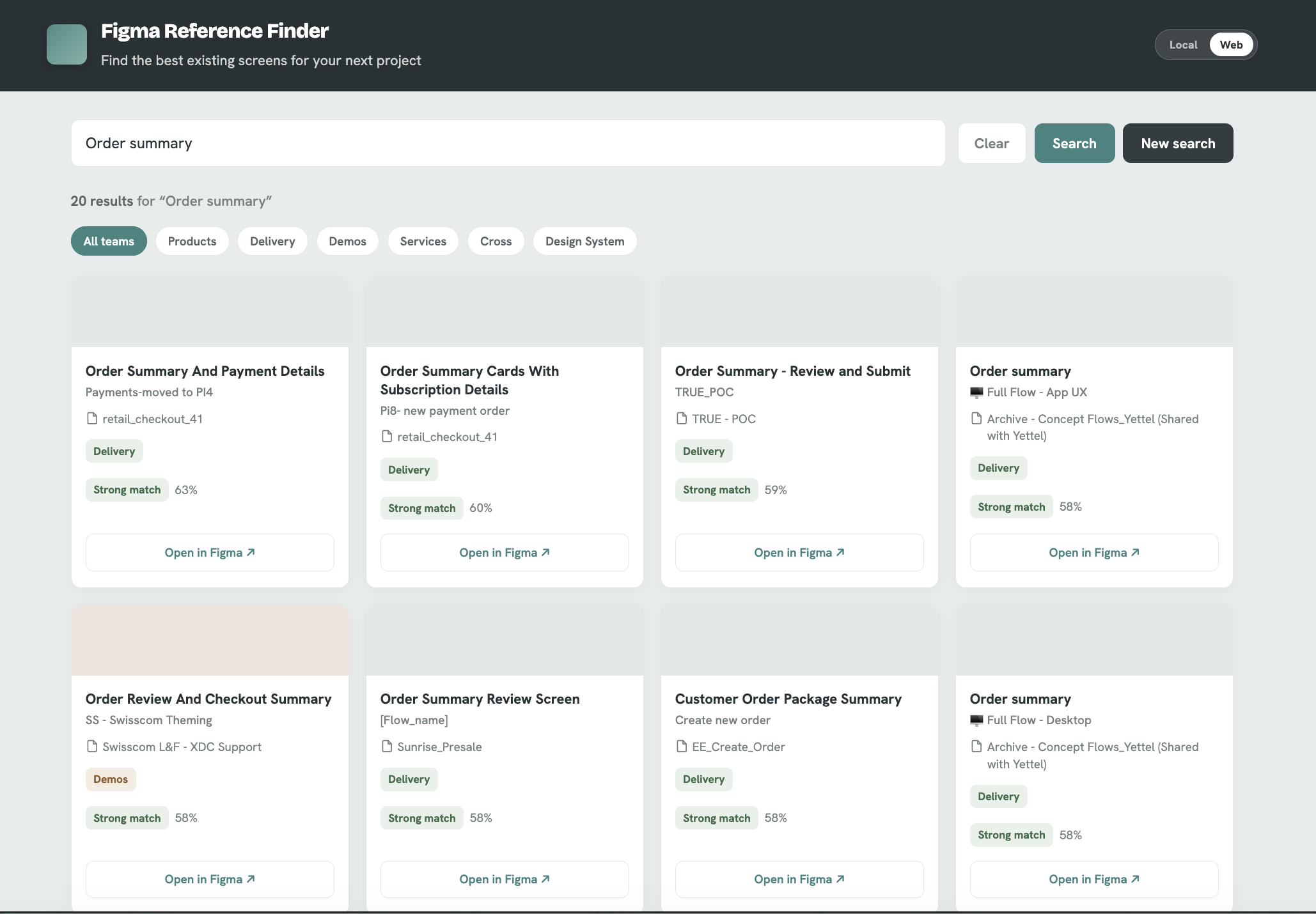Focus the Order summary search field
Image resolution: width=1316 pixels, height=914 pixels.
tap(508, 143)
